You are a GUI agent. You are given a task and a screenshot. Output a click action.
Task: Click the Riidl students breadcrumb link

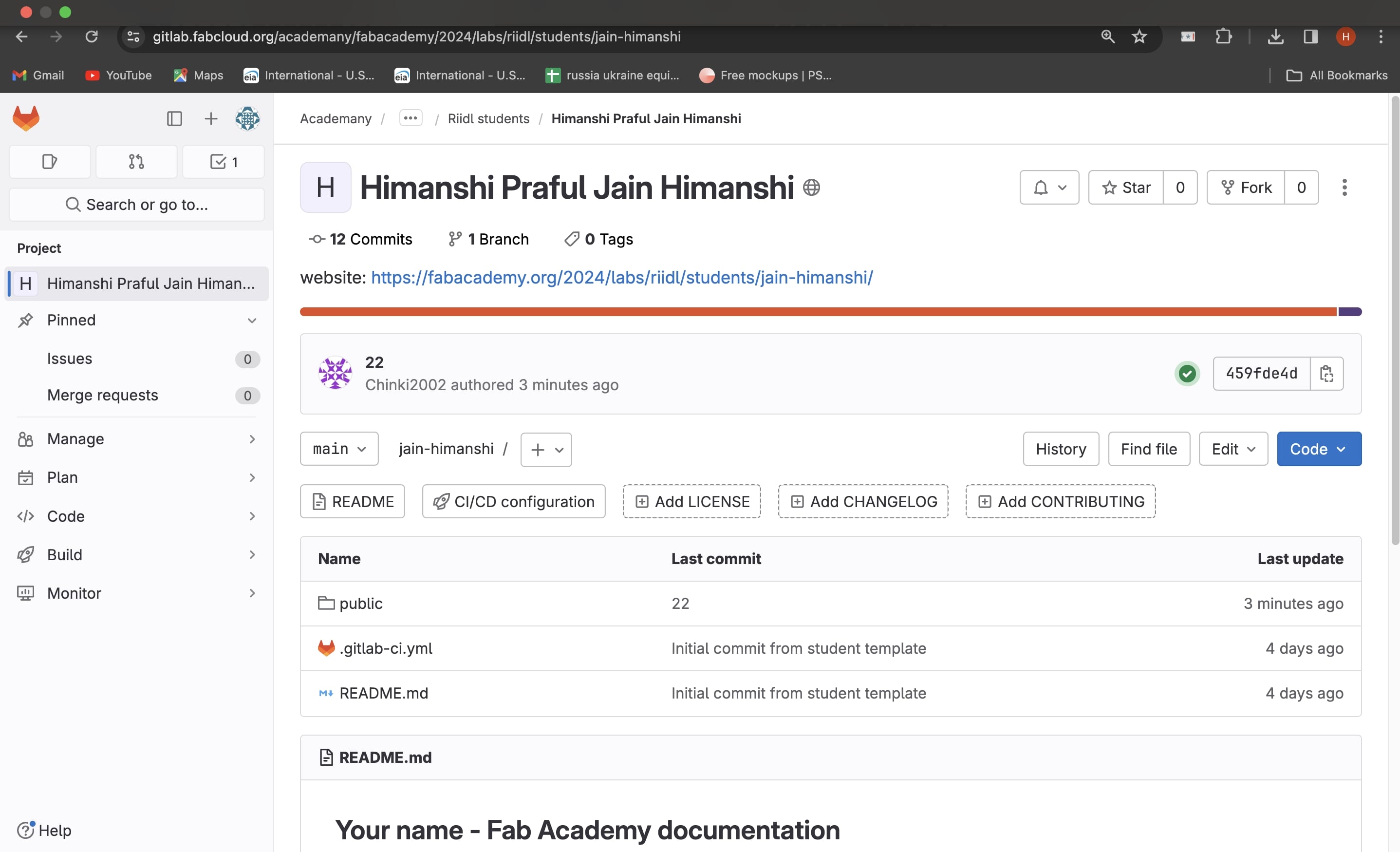coord(488,118)
